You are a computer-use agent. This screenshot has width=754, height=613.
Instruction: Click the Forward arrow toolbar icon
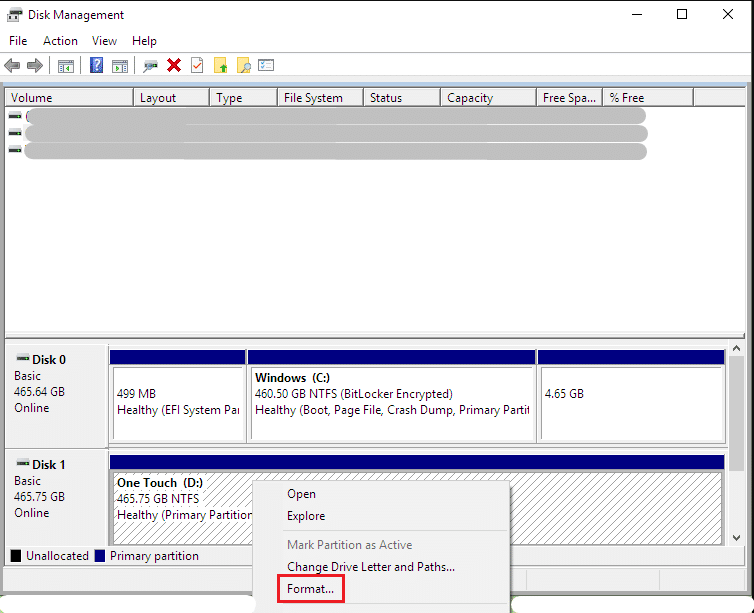pyautogui.click(x=35, y=66)
